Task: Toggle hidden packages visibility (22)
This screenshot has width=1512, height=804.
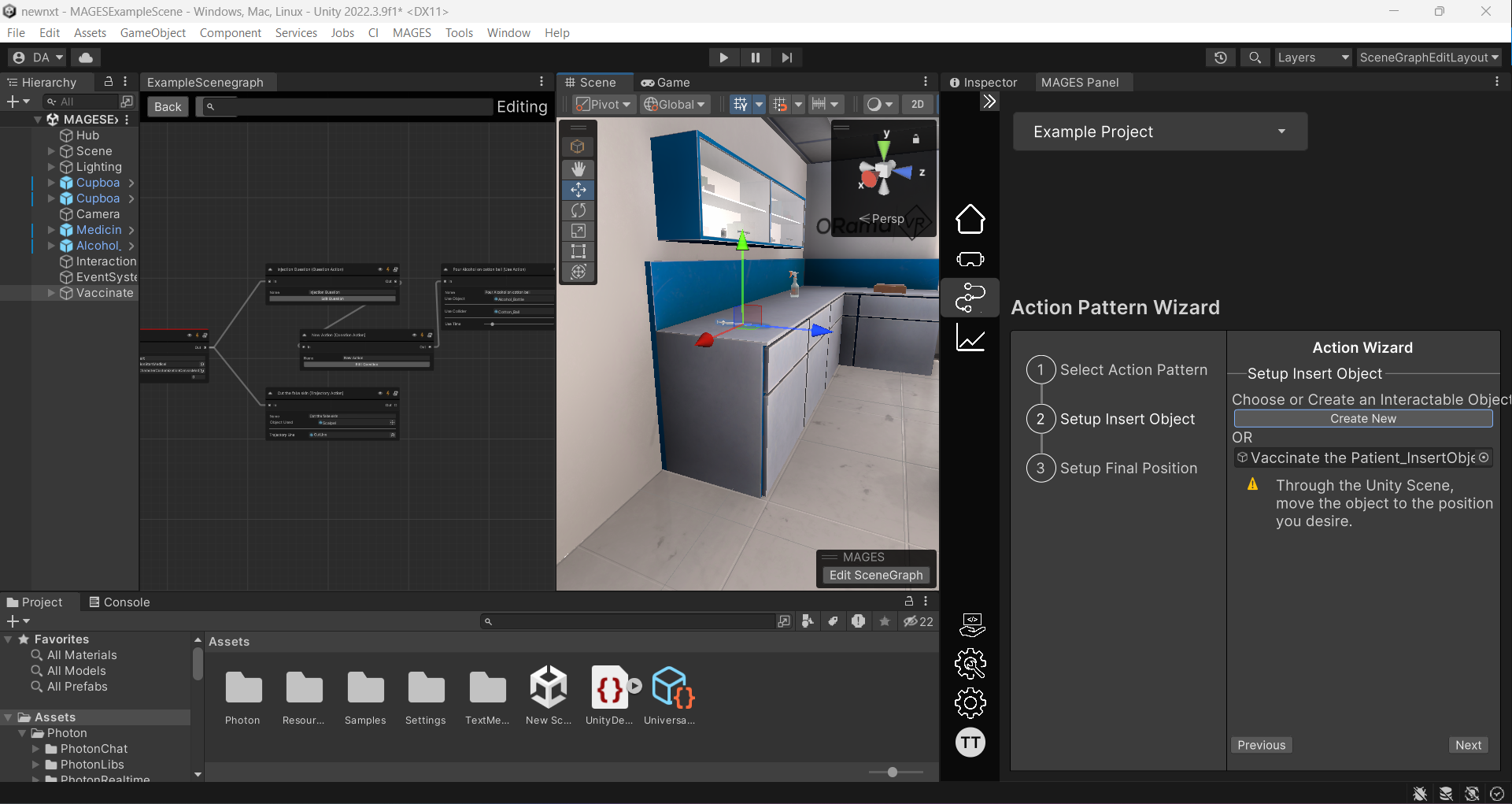Action: pos(919,621)
